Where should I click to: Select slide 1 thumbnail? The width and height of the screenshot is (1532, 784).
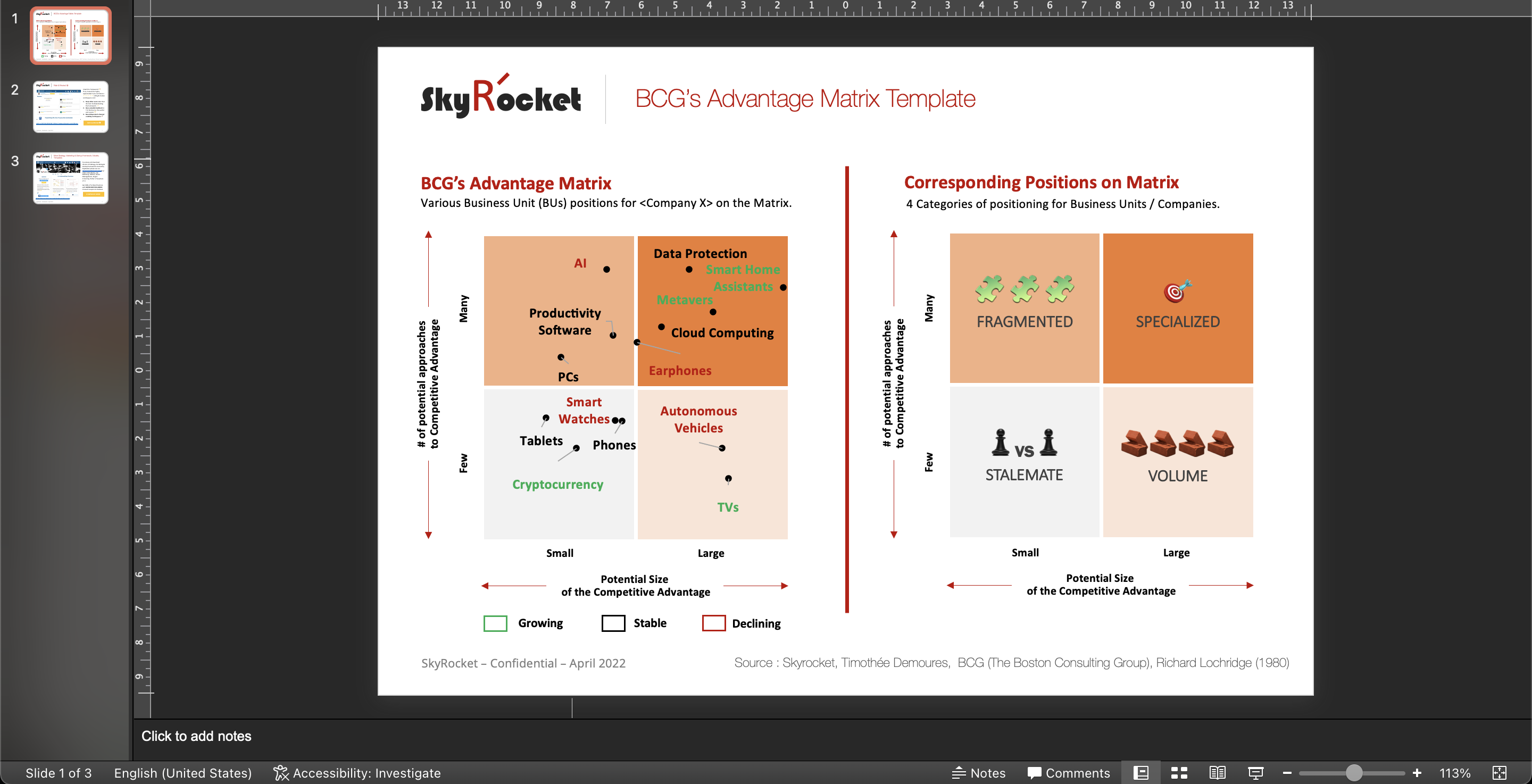coord(71,36)
